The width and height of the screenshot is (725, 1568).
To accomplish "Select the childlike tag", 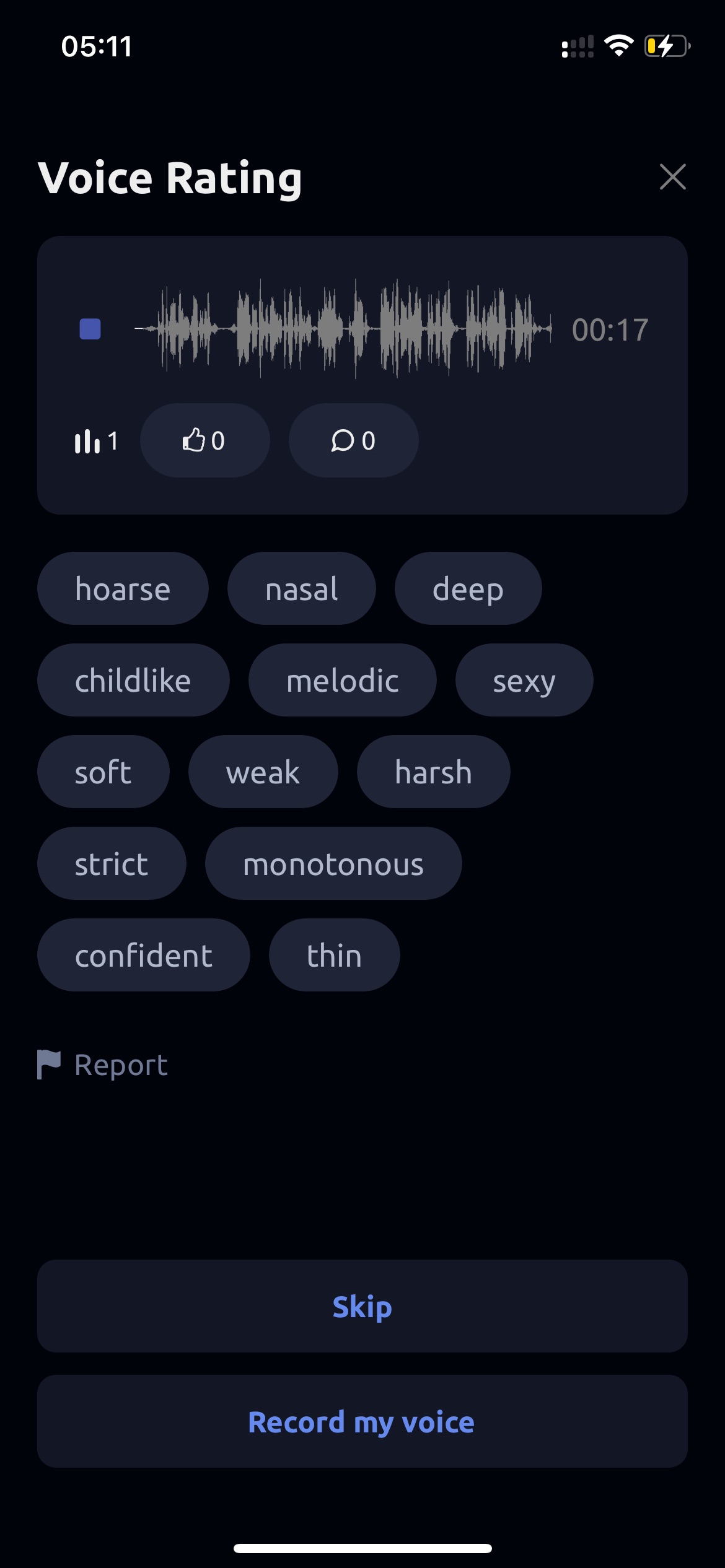I will pos(133,680).
